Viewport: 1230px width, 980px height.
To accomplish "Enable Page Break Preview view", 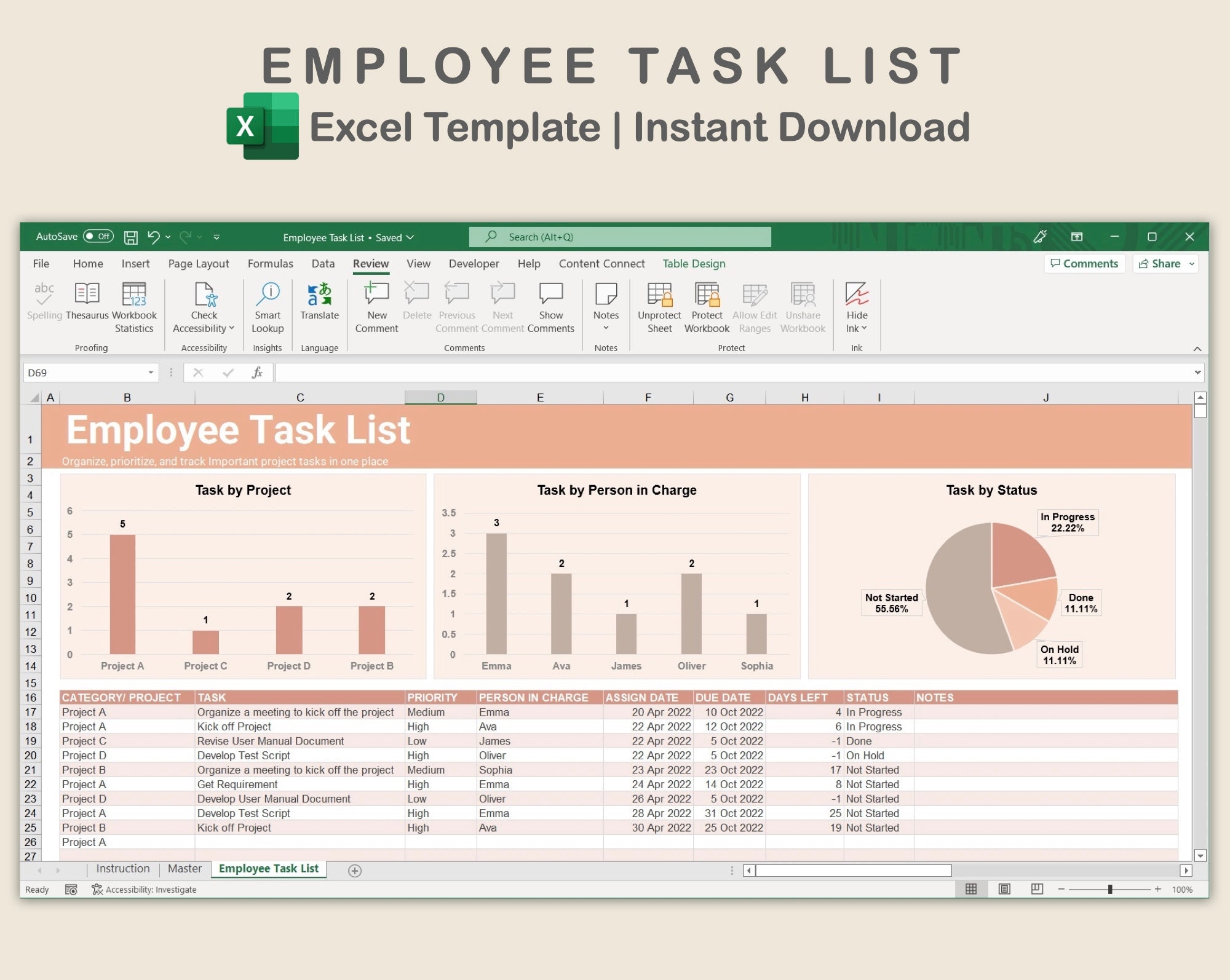I will (1036, 889).
